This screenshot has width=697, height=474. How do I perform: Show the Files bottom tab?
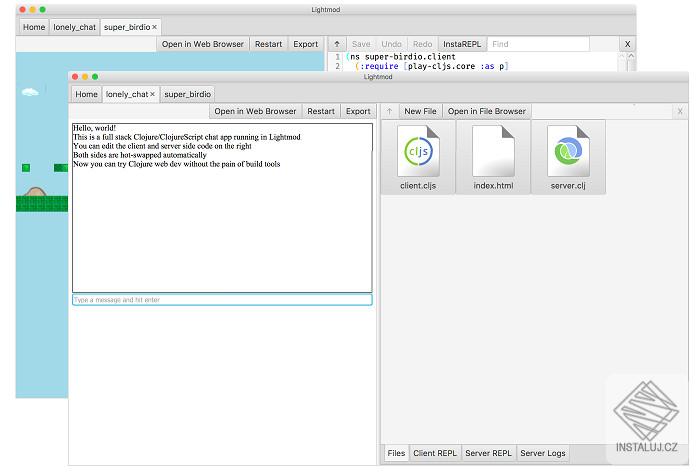[x=396, y=453]
